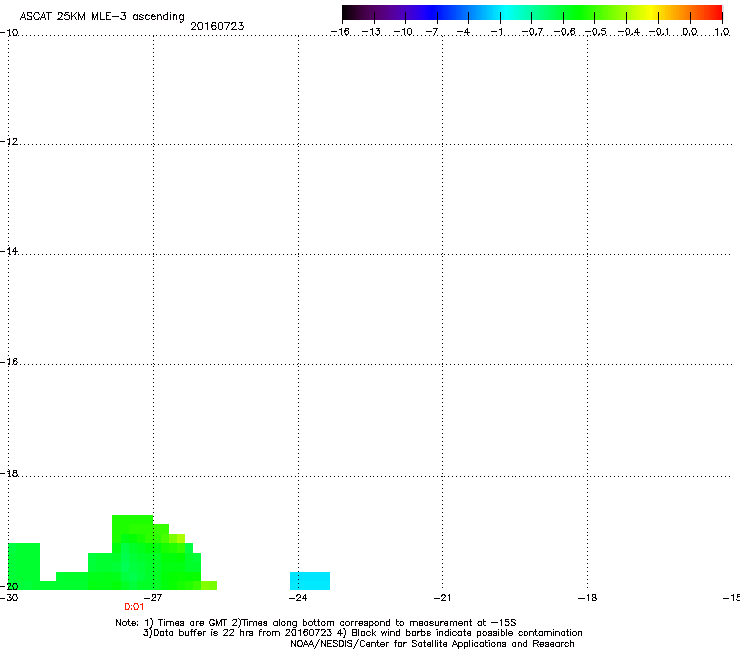Click the 1.0 color bar label
Image resolution: width=740 pixels, height=650 pixels.
click(x=722, y=32)
